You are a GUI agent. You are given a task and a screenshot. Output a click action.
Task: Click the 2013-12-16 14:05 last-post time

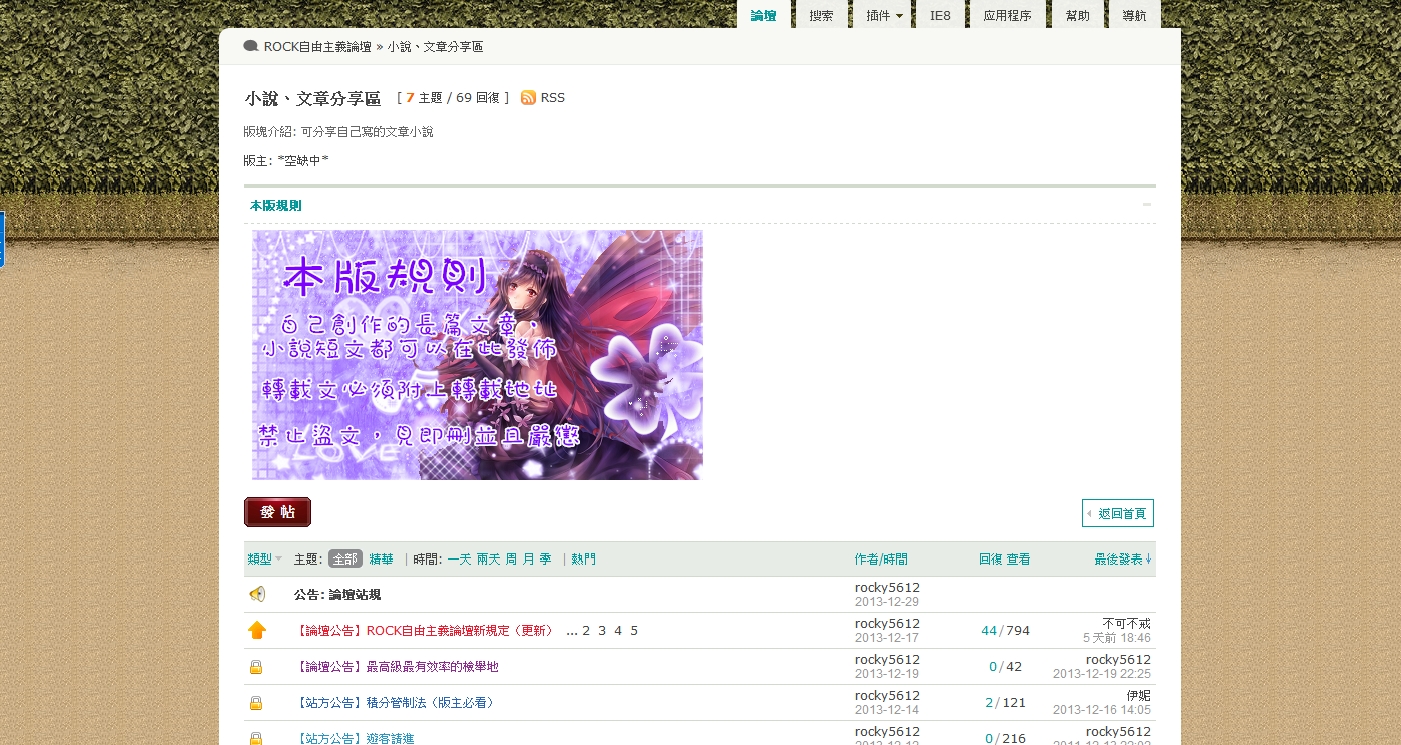pyautogui.click(x=1102, y=710)
